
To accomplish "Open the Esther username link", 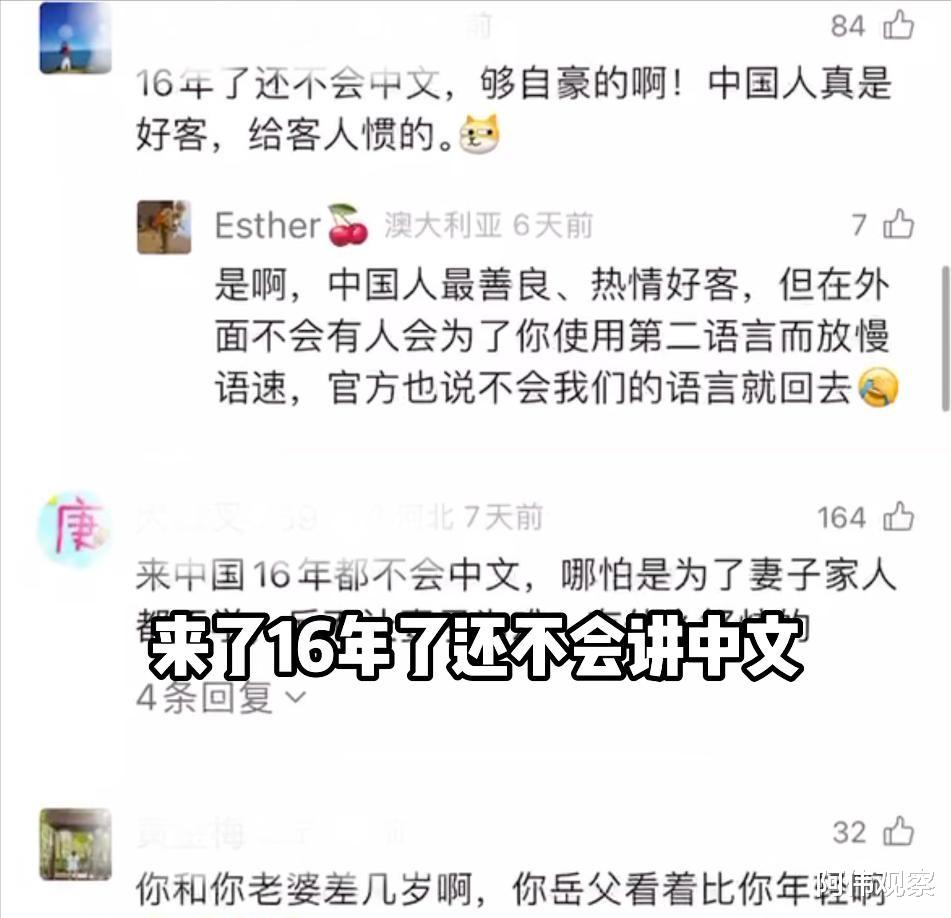I will (x=267, y=226).
